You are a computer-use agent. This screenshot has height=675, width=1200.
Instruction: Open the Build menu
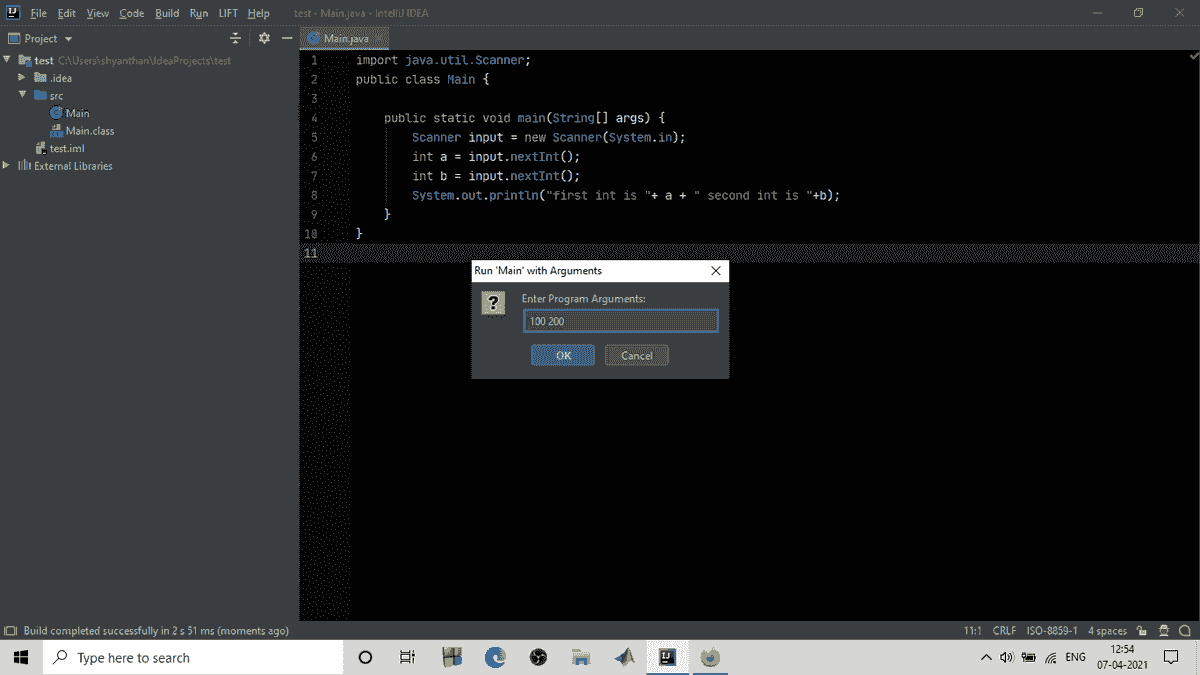pyautogui.click(x=167, y=13)
